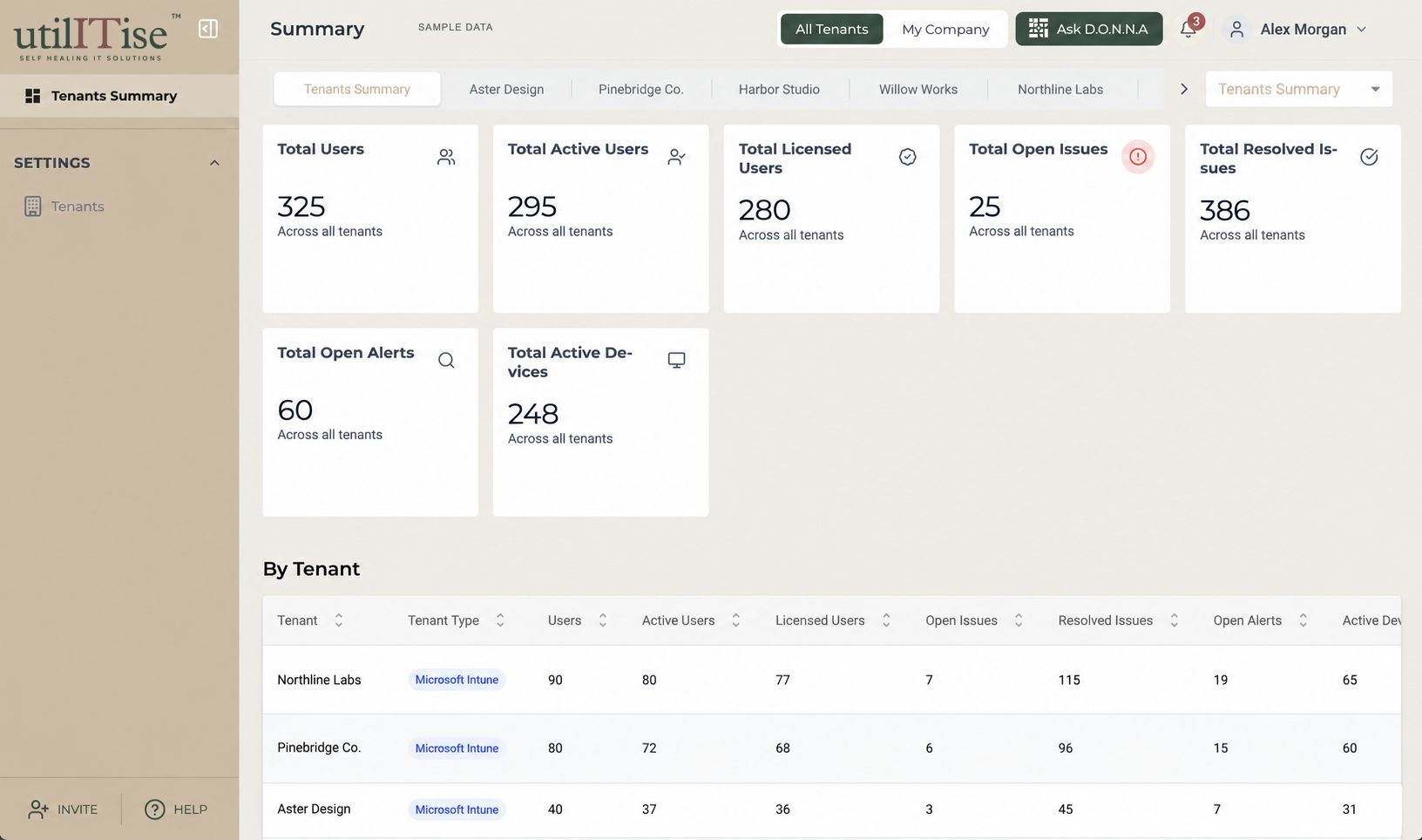
Task: Click Microsoft Intune tag in Northline Labs row
Action: tap(457, 680)
